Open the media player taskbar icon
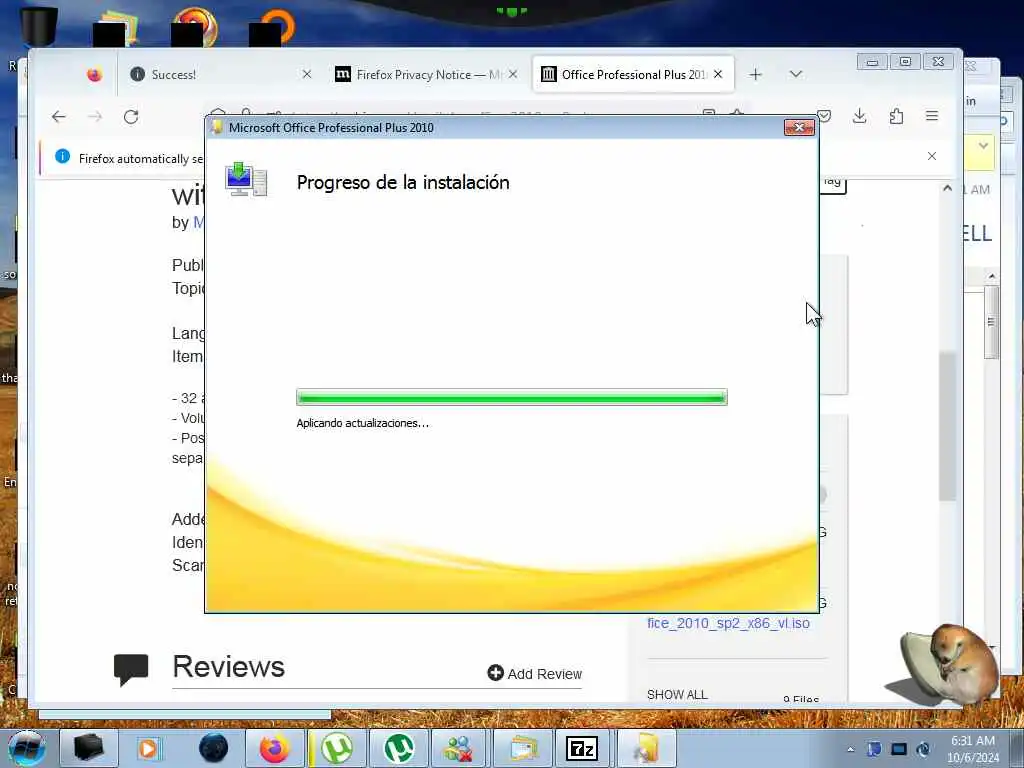1024x768 pixels. (148, 748)
